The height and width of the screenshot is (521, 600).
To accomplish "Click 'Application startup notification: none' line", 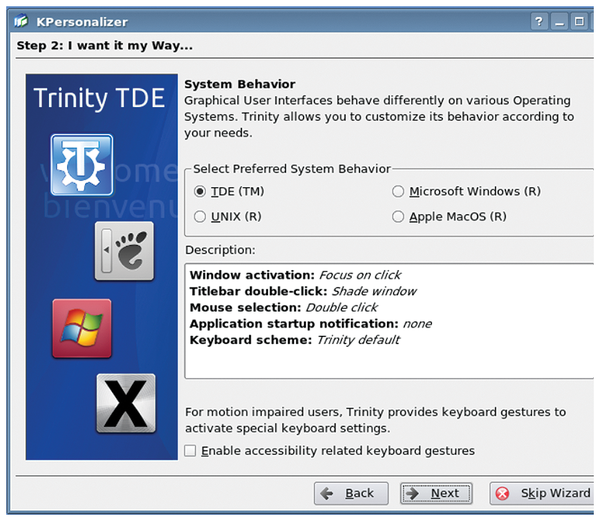I will [311, 324].
